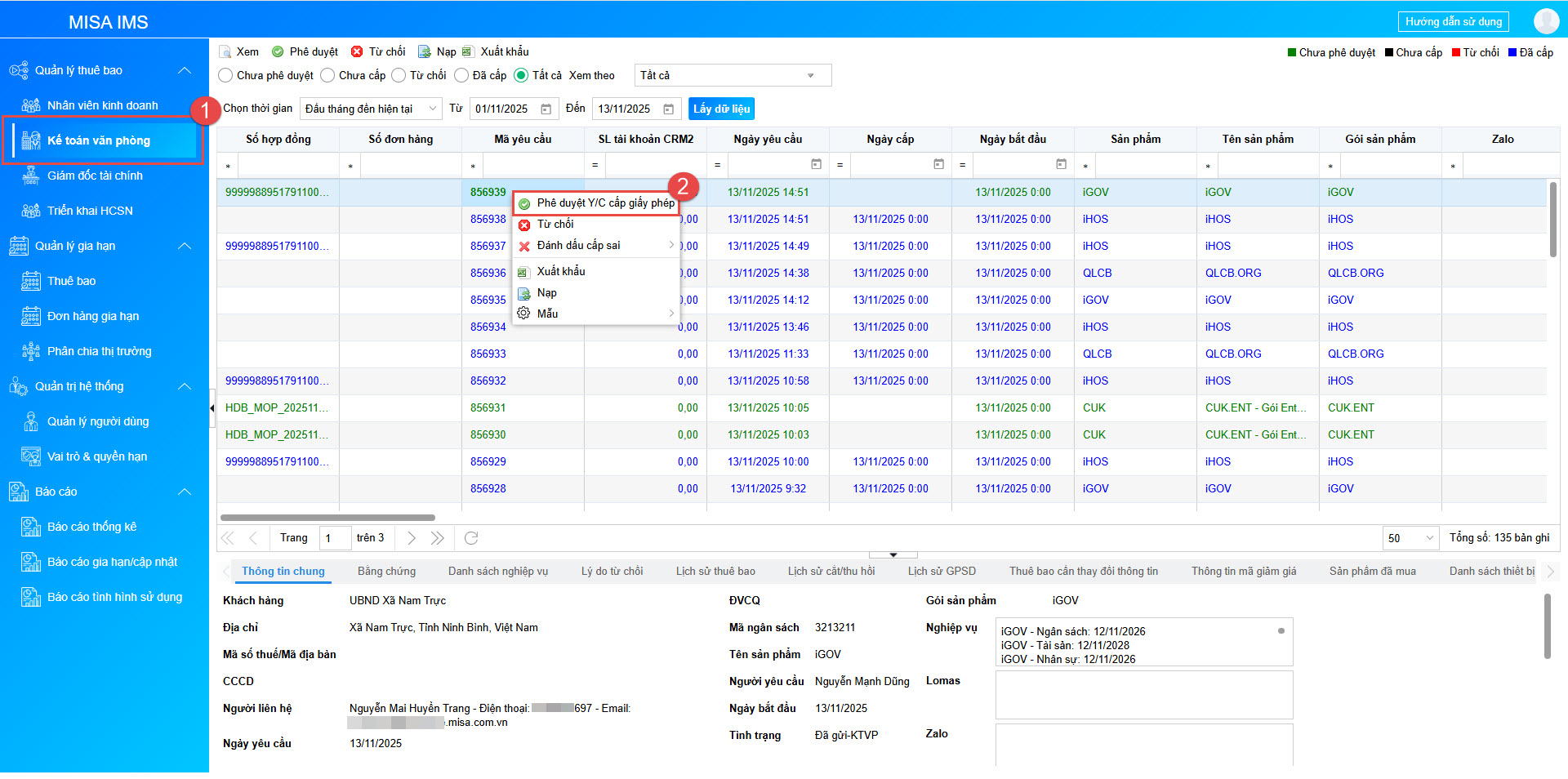
Task: Select the Chưa phê duyệt radio button
Action: pyautogui.click(x=226, y=75)
